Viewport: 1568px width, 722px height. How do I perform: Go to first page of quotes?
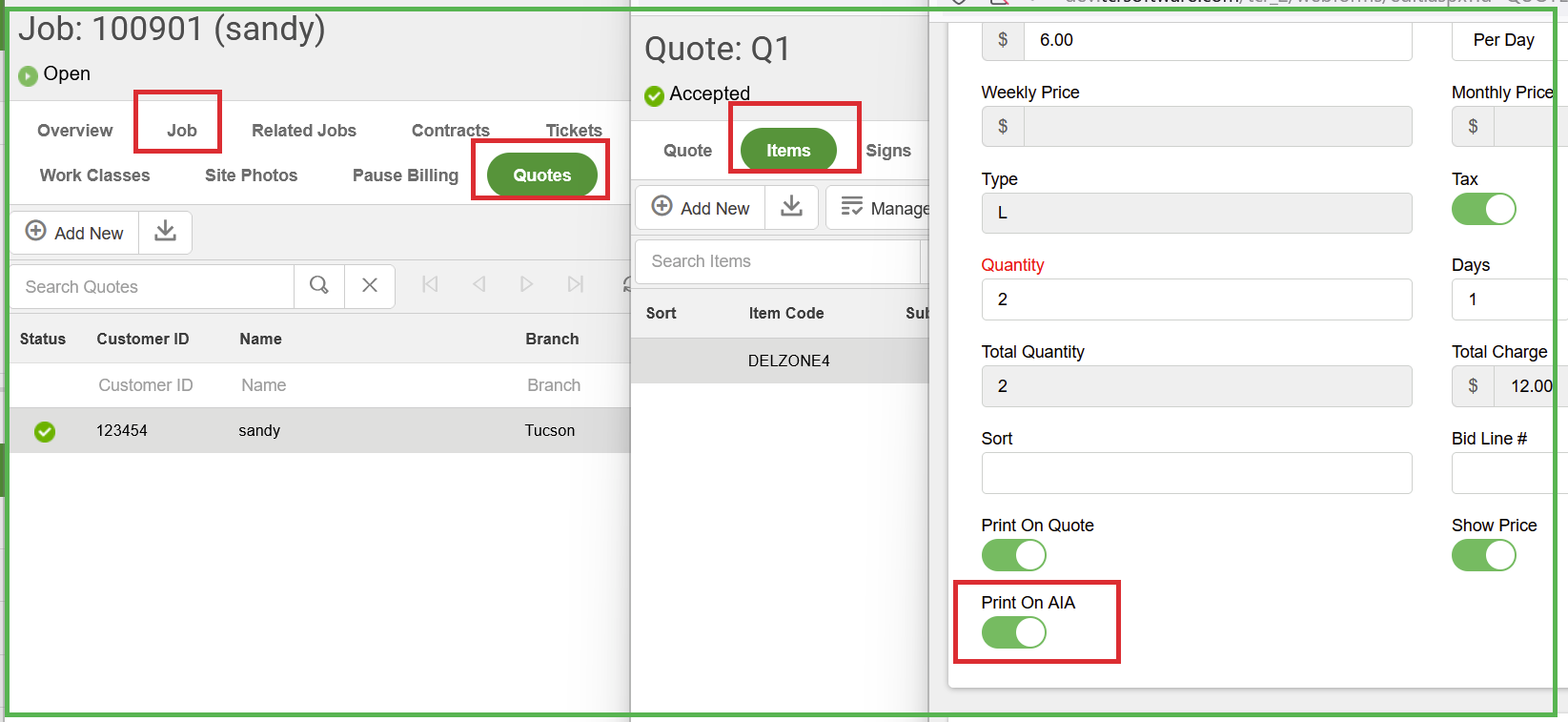pos(430,284)
